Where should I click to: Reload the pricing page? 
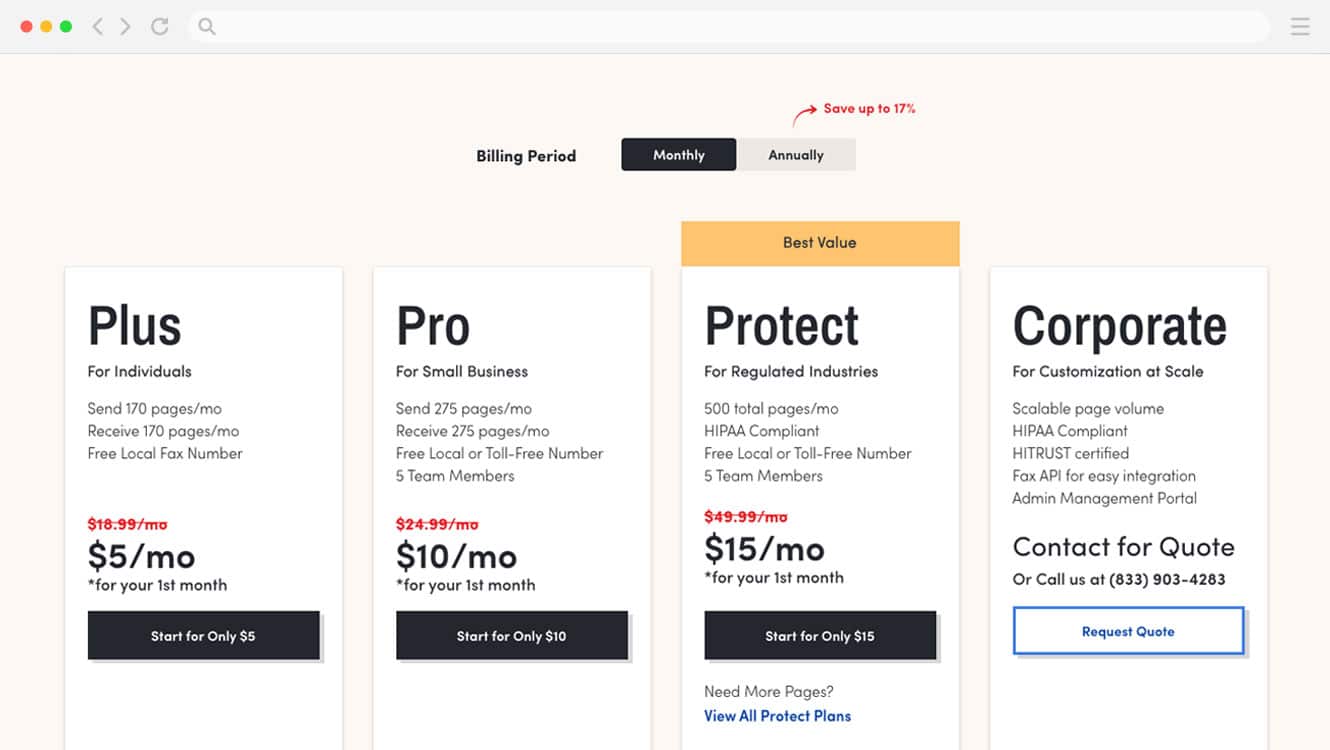click(160, 26)
